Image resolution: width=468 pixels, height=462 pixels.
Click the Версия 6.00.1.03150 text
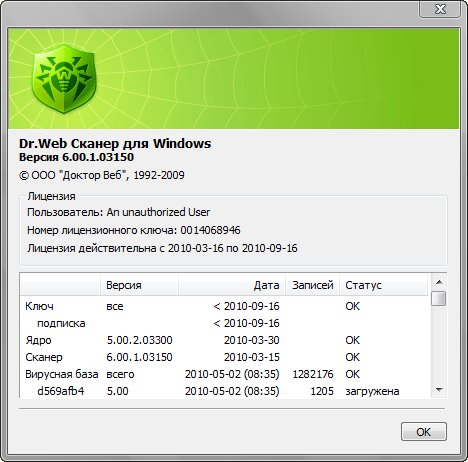(x=76, y=157)
